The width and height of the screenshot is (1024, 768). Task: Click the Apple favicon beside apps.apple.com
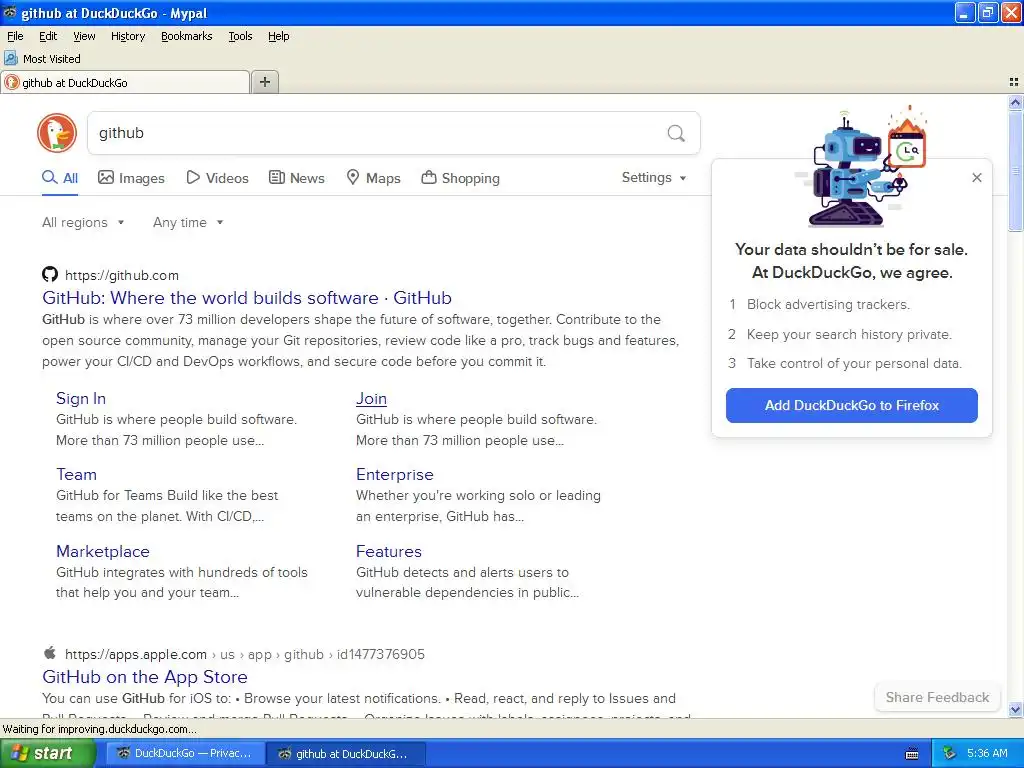tap(50, 653)
